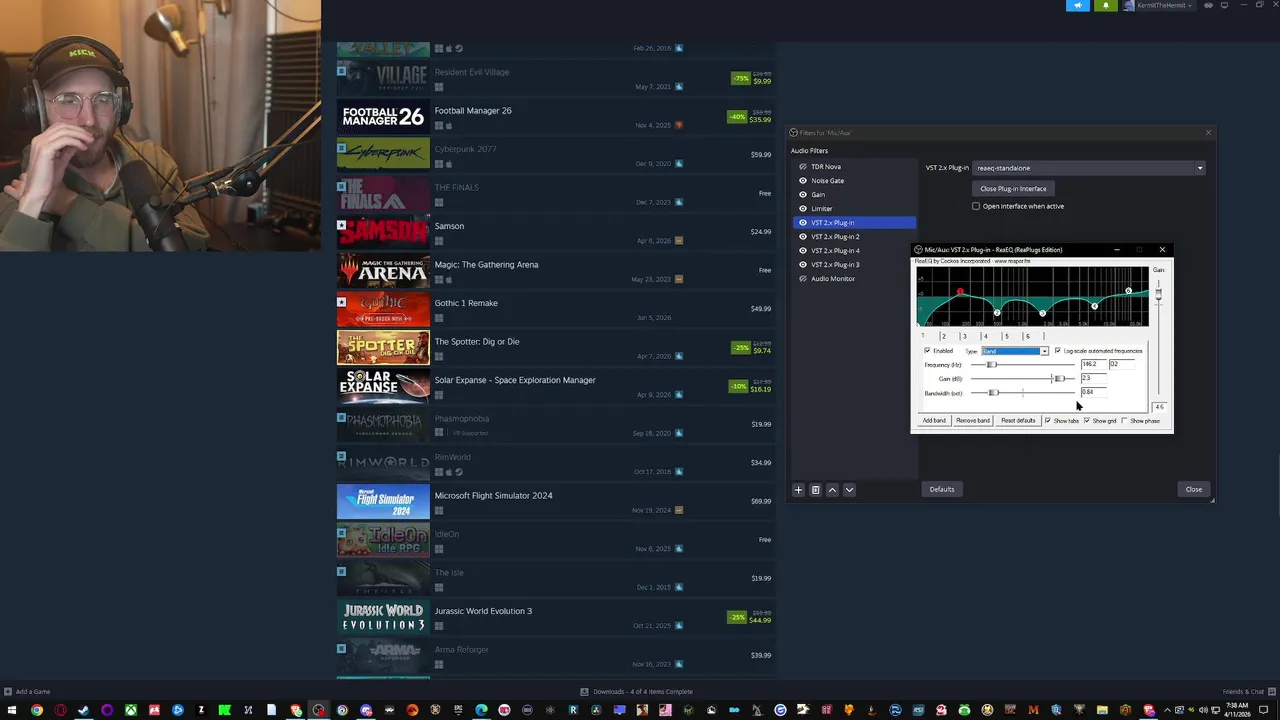Click Windows Start button on taskbar
This screenshot has width=1280, height=720.
11,710
